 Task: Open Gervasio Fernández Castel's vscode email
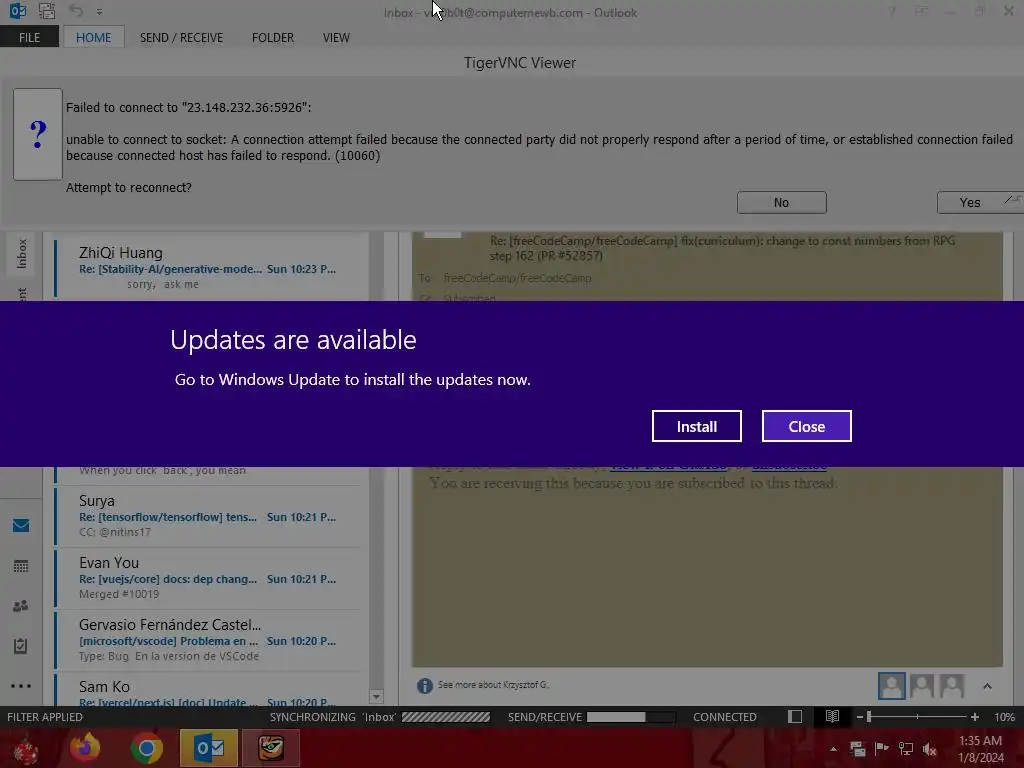[x=209, y=640]
